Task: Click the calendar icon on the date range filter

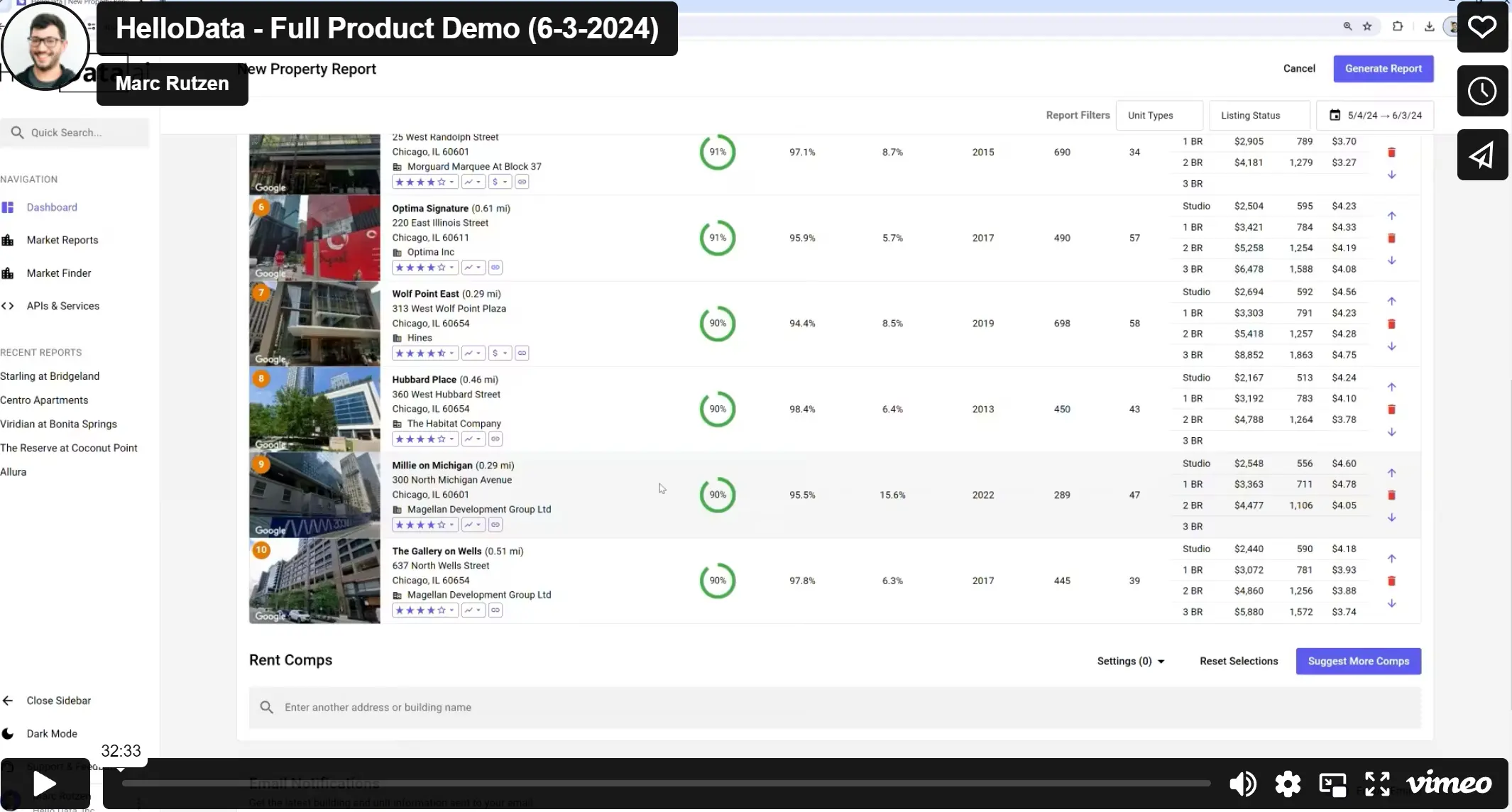Action: 1335,115
